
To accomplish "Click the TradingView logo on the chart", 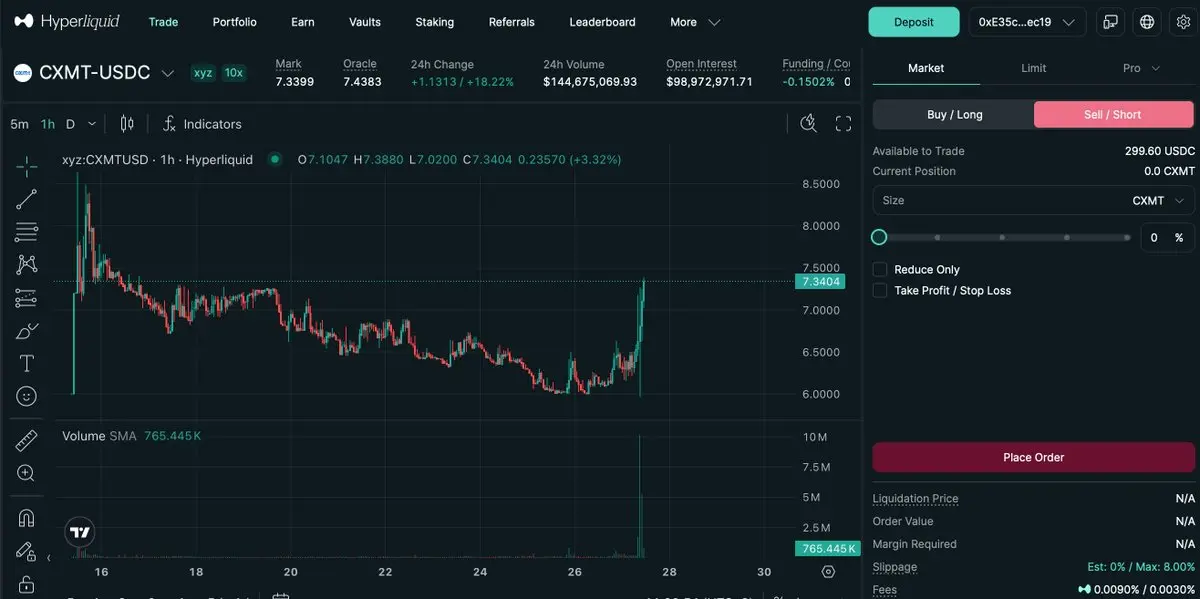I will click(79, 532).
